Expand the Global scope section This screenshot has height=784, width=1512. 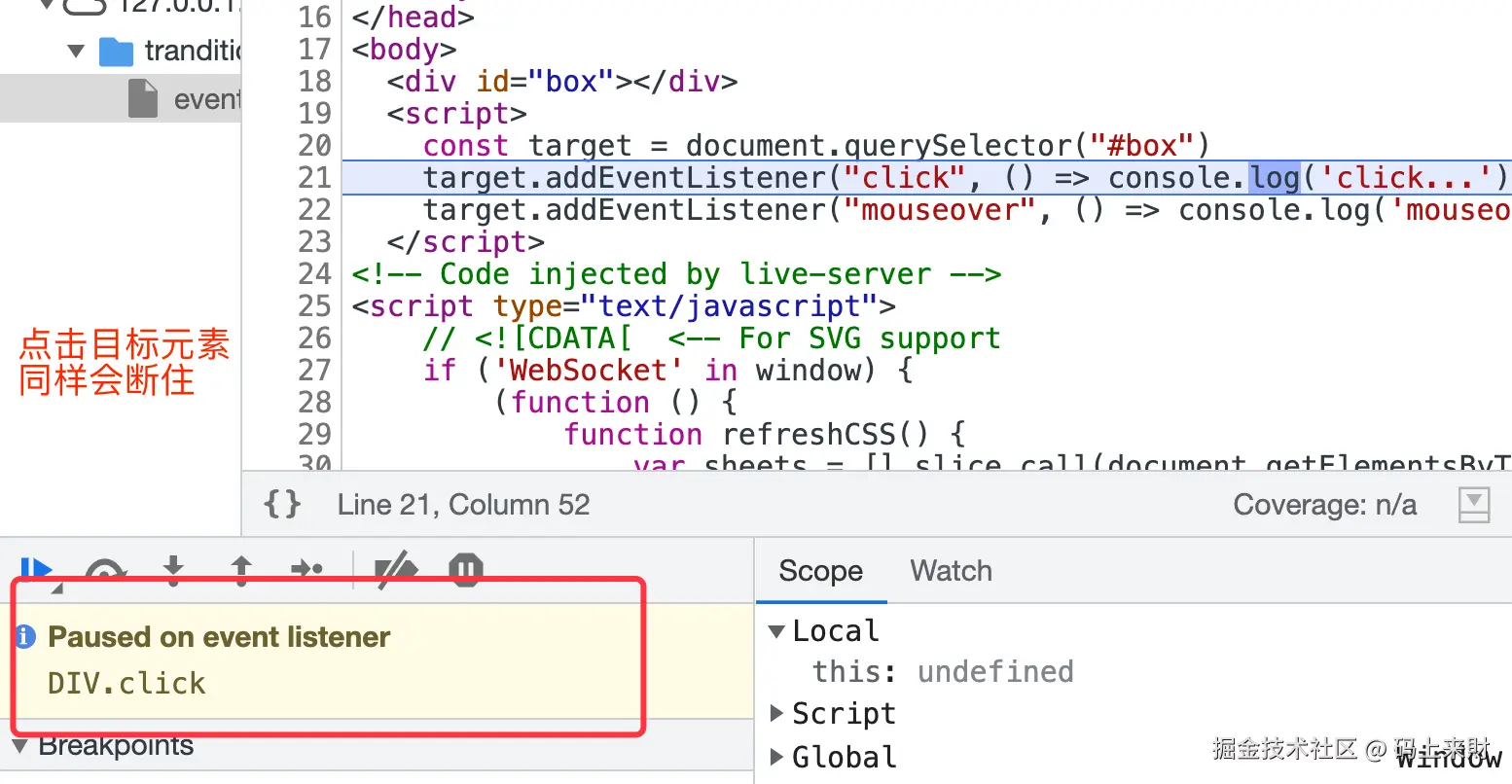point(776,757)
